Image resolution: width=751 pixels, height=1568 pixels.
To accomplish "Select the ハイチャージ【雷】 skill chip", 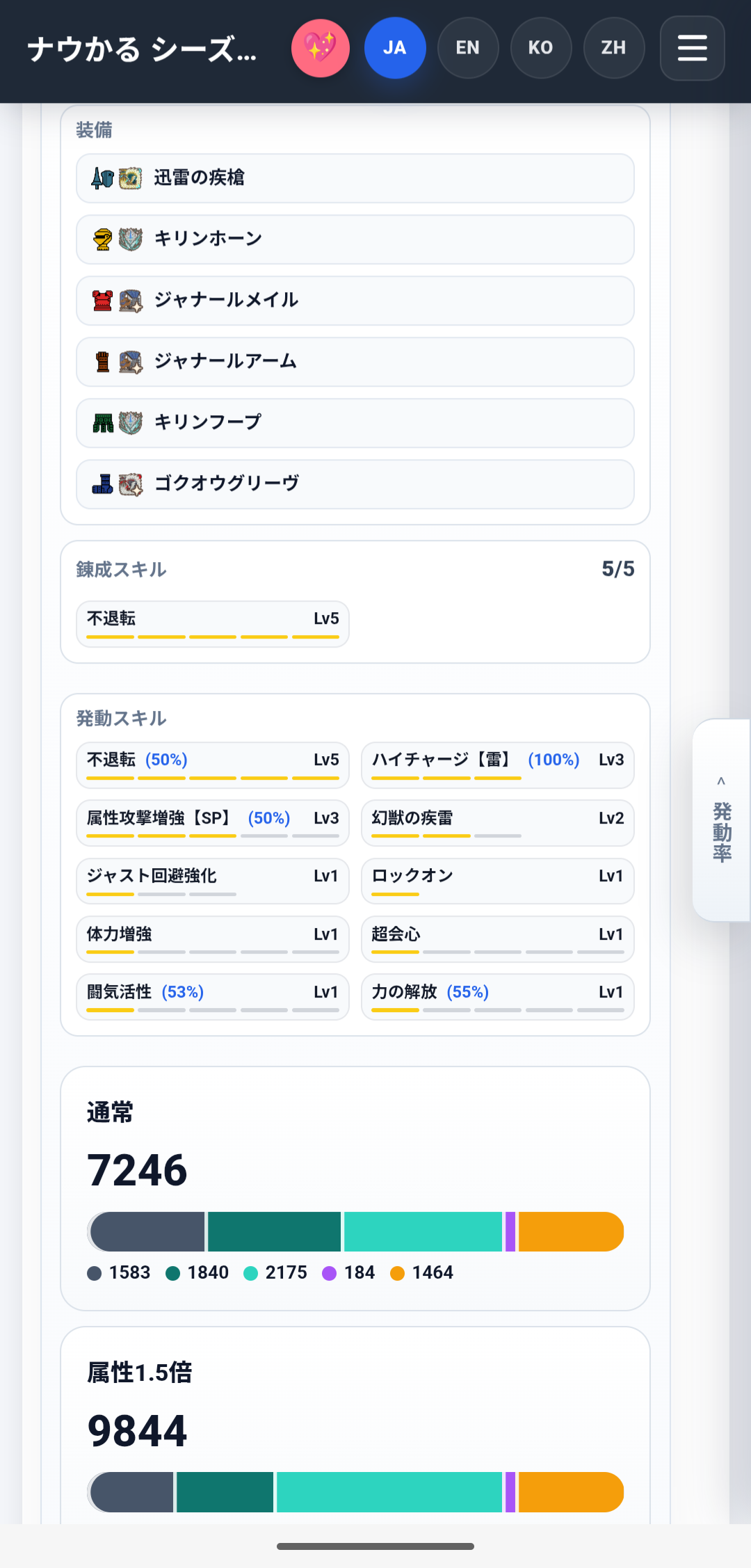I will point(498,765).
